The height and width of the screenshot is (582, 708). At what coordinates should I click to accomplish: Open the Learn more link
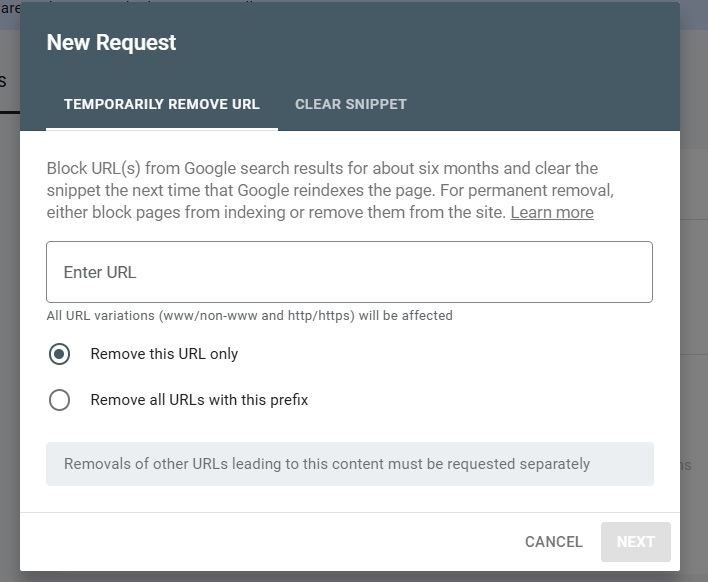click(x=551, y=212)
